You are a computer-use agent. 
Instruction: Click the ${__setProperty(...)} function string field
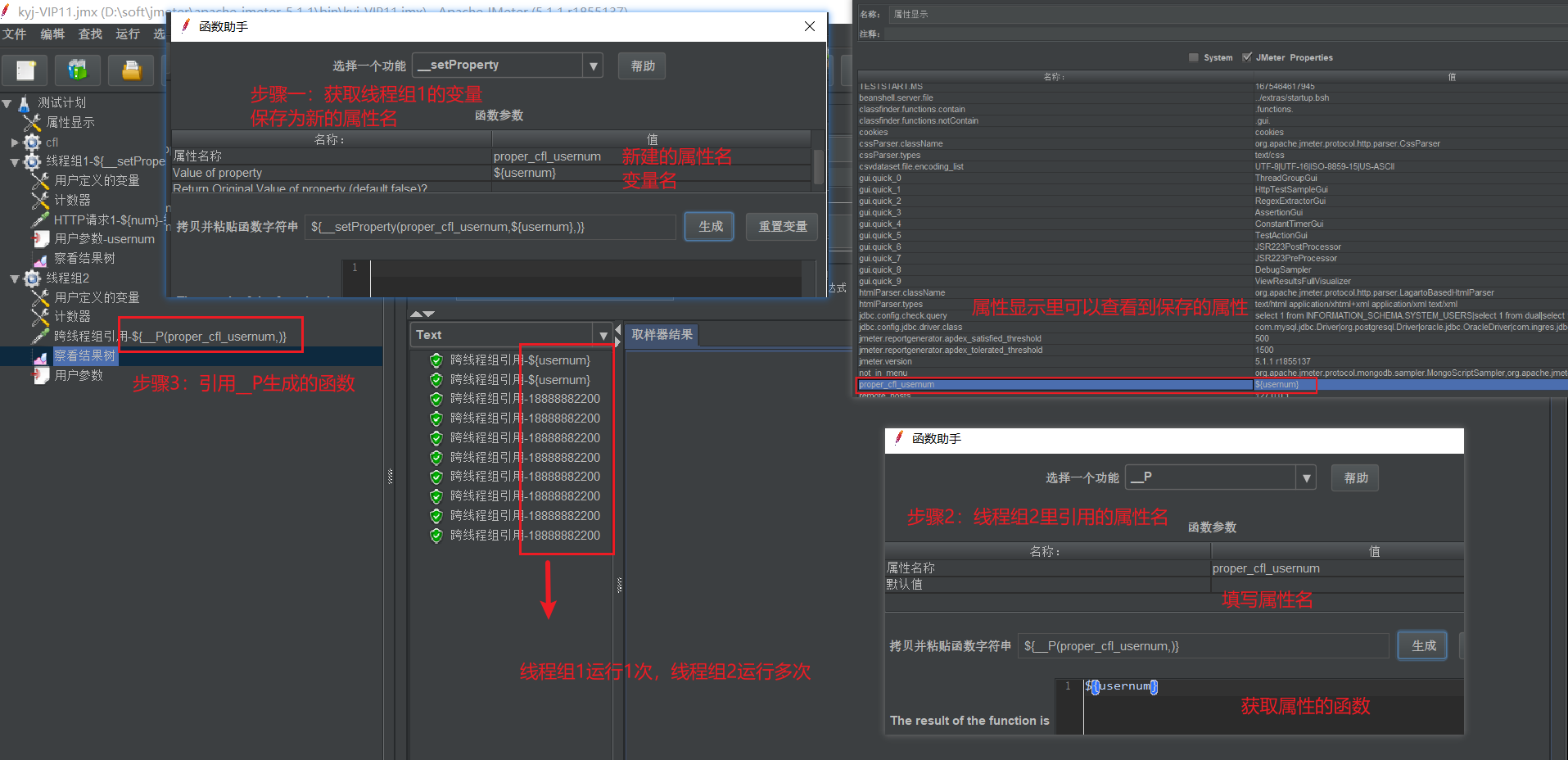[490, 227]
